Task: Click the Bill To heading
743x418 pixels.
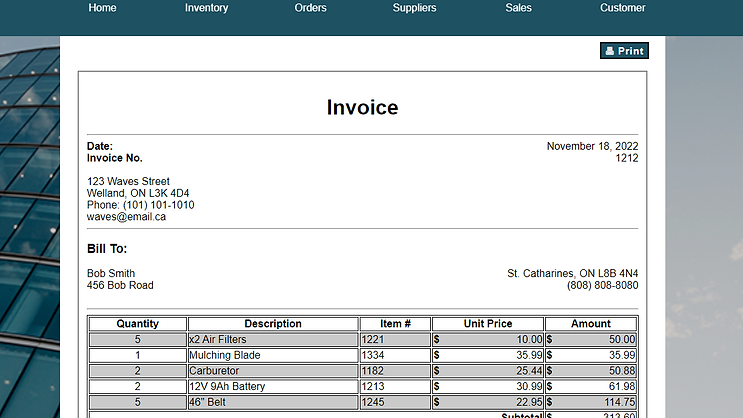Action: coord(107,249)
